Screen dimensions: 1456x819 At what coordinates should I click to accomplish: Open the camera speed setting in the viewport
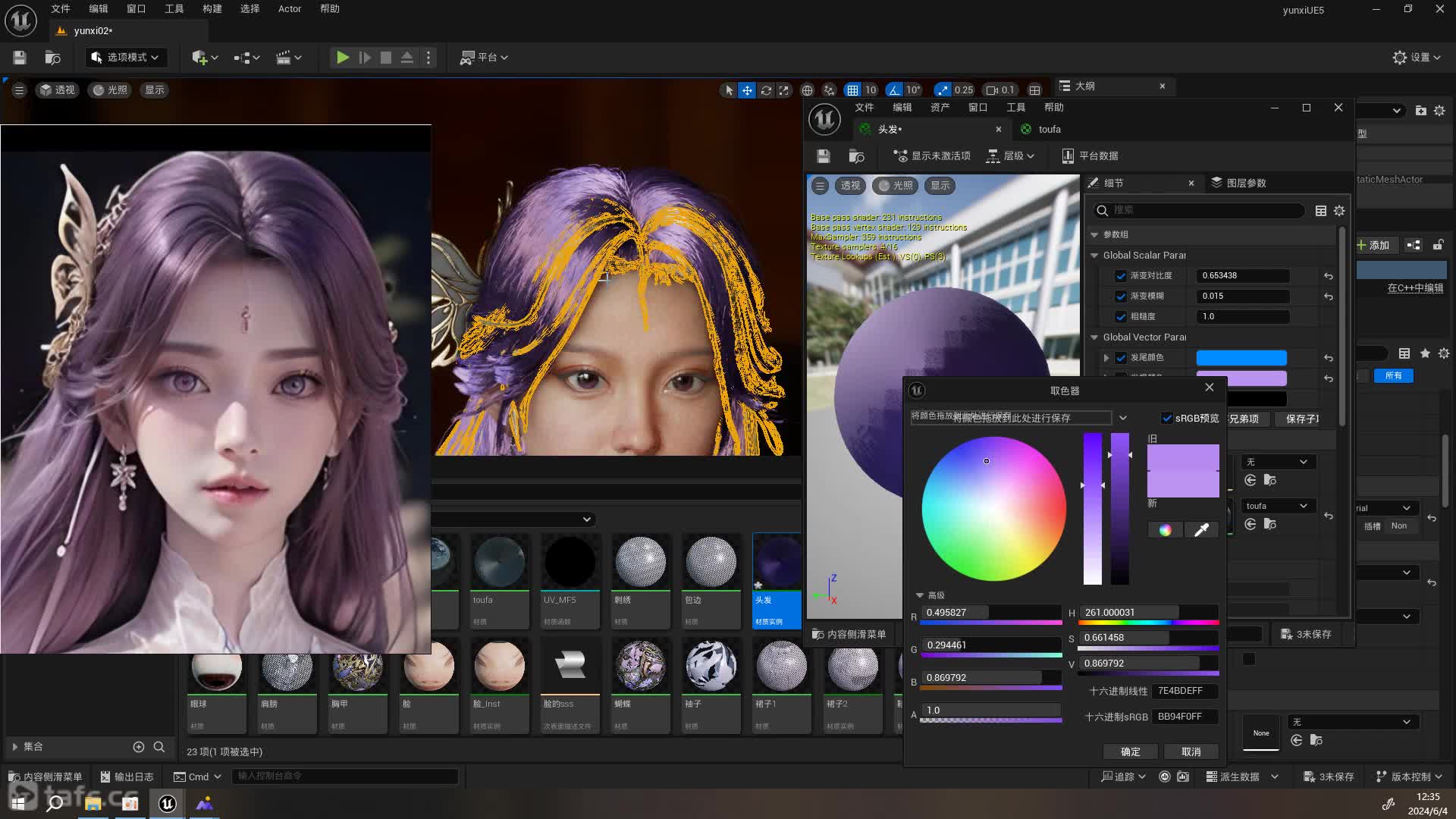(x=999, y=90)
